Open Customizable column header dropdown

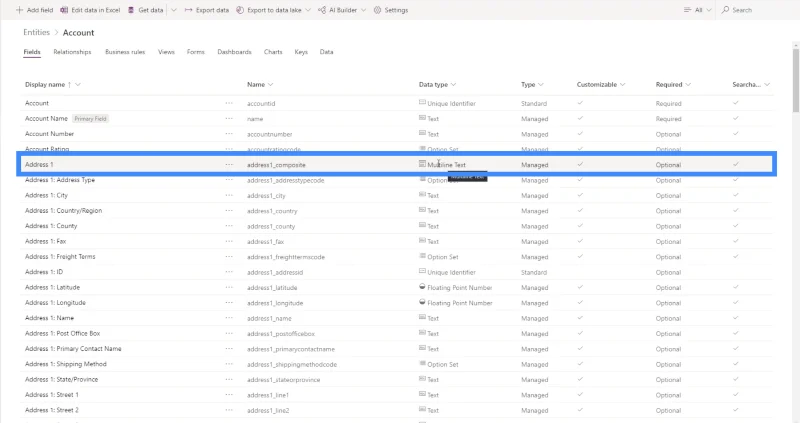622,85
